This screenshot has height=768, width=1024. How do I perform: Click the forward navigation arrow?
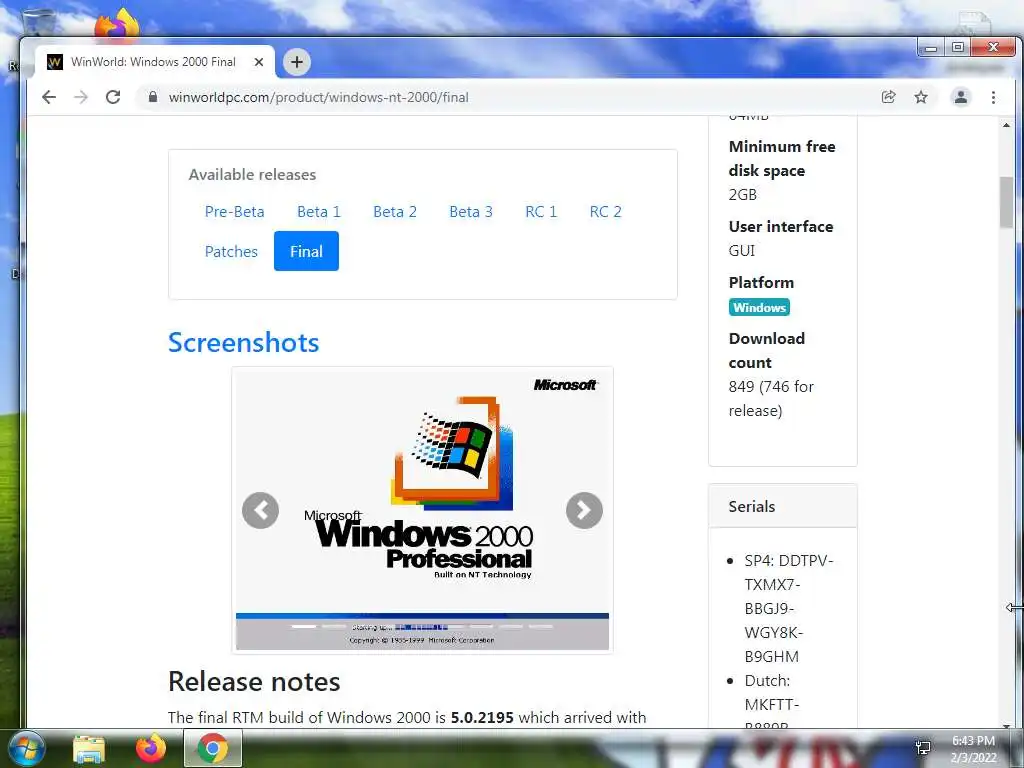tap(81, 97)
